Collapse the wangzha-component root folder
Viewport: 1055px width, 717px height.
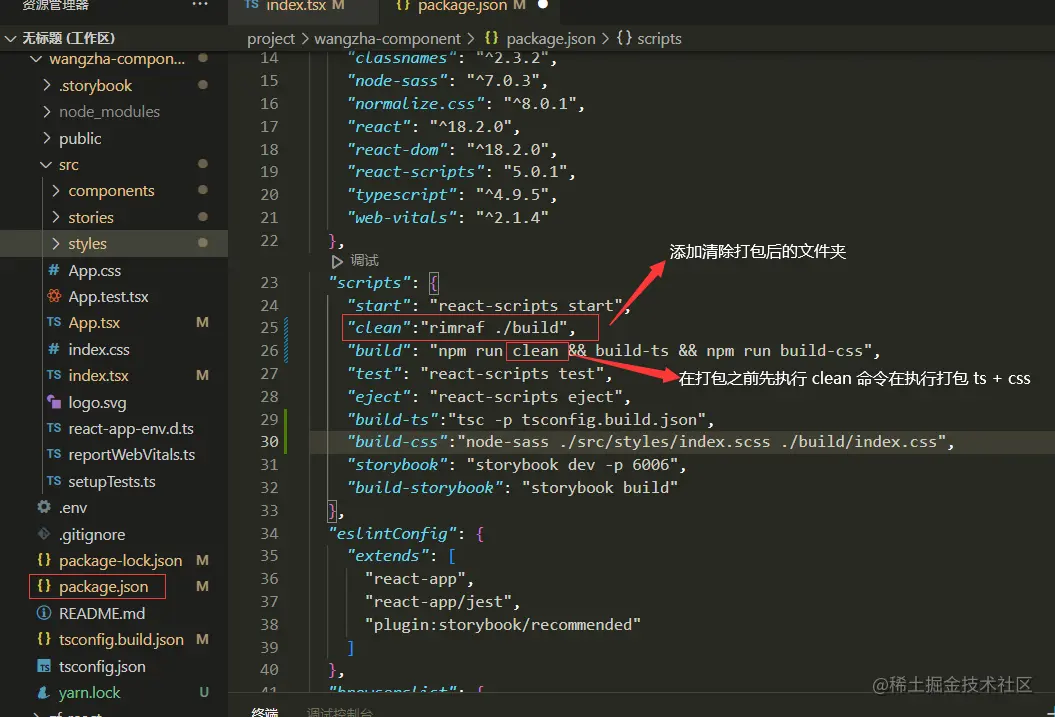click(x=36, y=59)
